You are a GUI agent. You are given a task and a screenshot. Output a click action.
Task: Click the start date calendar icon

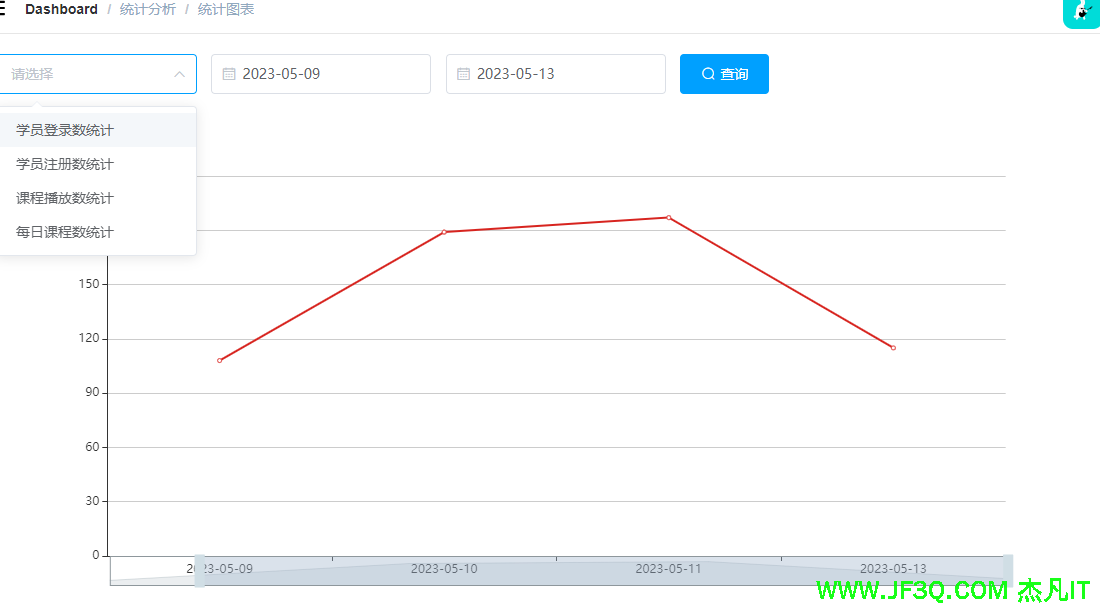pyautogui.click(x=228, y=74)
